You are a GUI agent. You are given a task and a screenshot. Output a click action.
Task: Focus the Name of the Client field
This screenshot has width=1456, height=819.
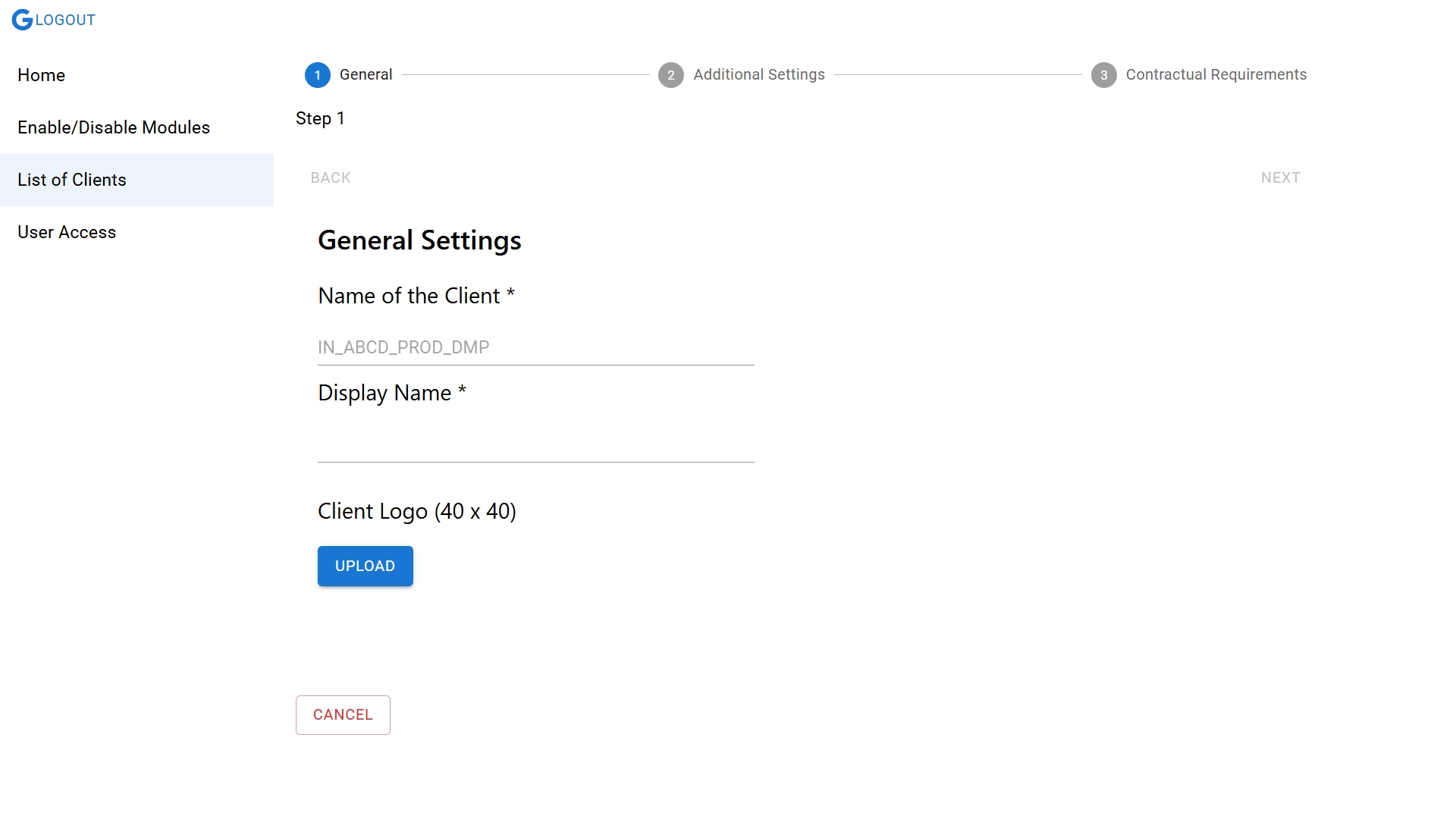coord(535,347)
